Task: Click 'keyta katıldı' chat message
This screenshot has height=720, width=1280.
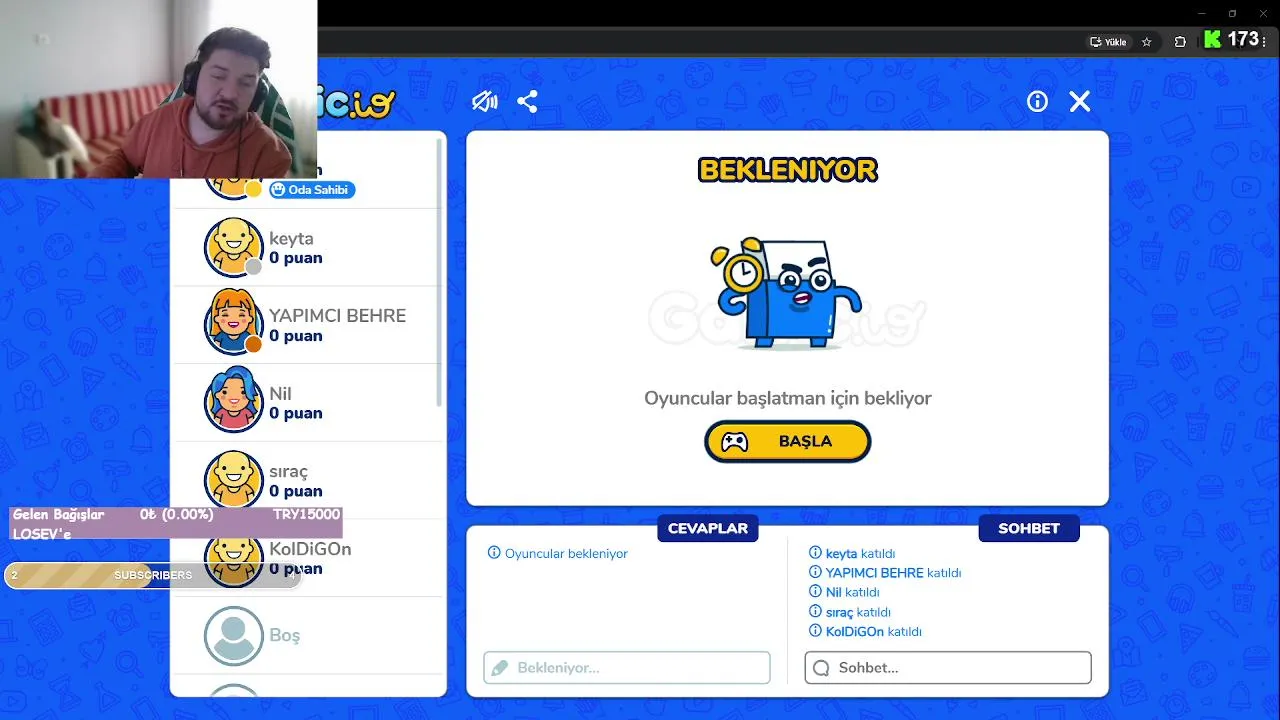Action: tap(852, 554)
